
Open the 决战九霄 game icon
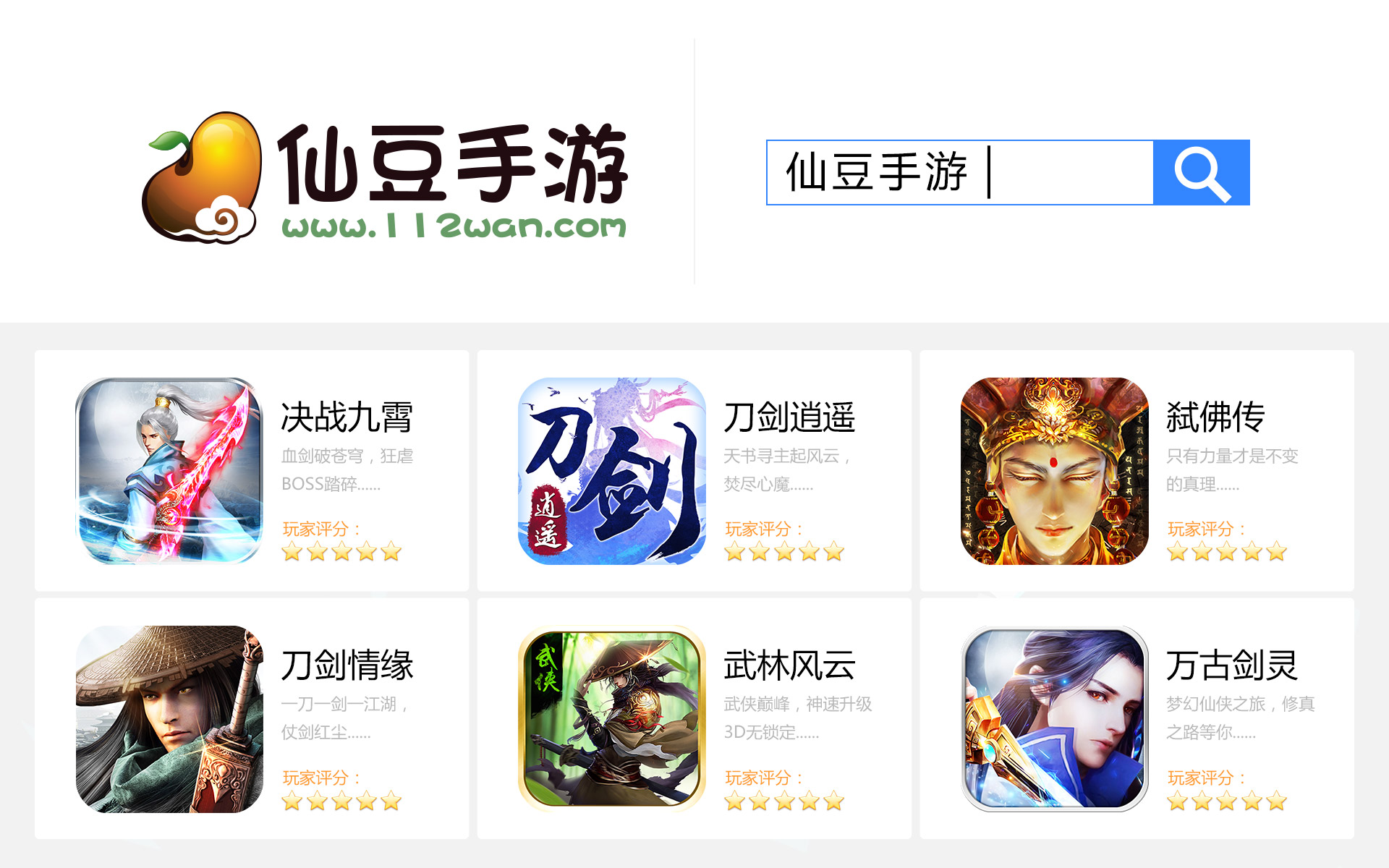point(169,471)
